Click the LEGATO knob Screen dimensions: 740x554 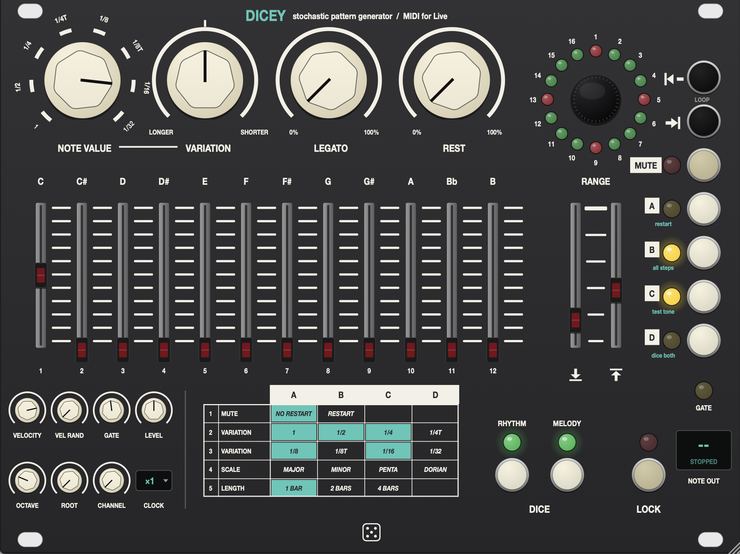point(328,80)
